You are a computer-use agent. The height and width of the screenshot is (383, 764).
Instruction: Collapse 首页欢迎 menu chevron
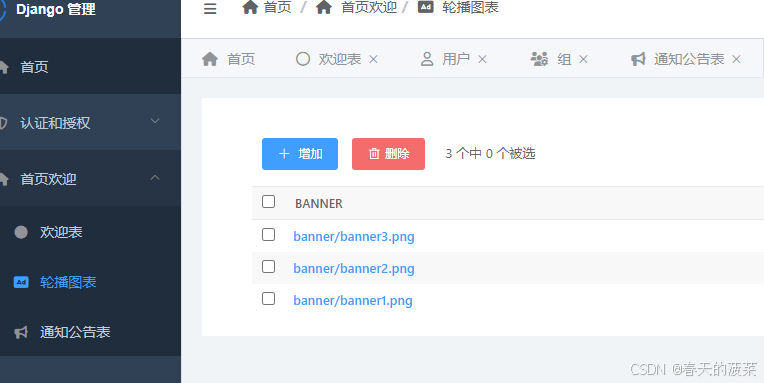(x=155, y=177)
